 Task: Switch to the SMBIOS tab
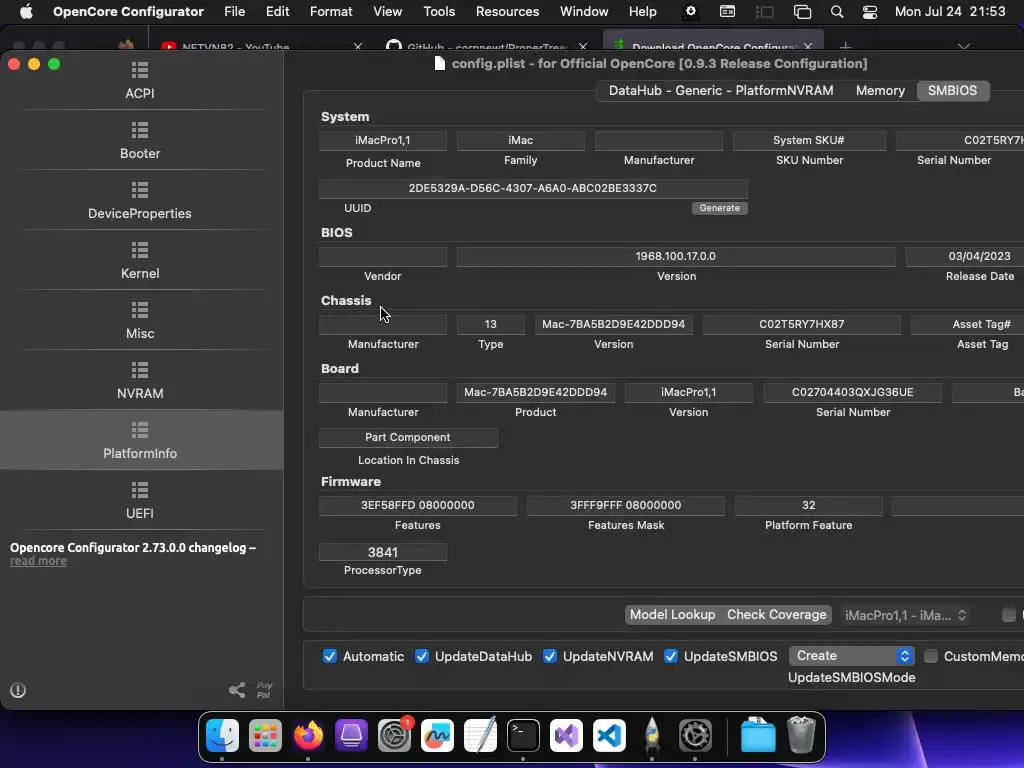click(952, 91)
